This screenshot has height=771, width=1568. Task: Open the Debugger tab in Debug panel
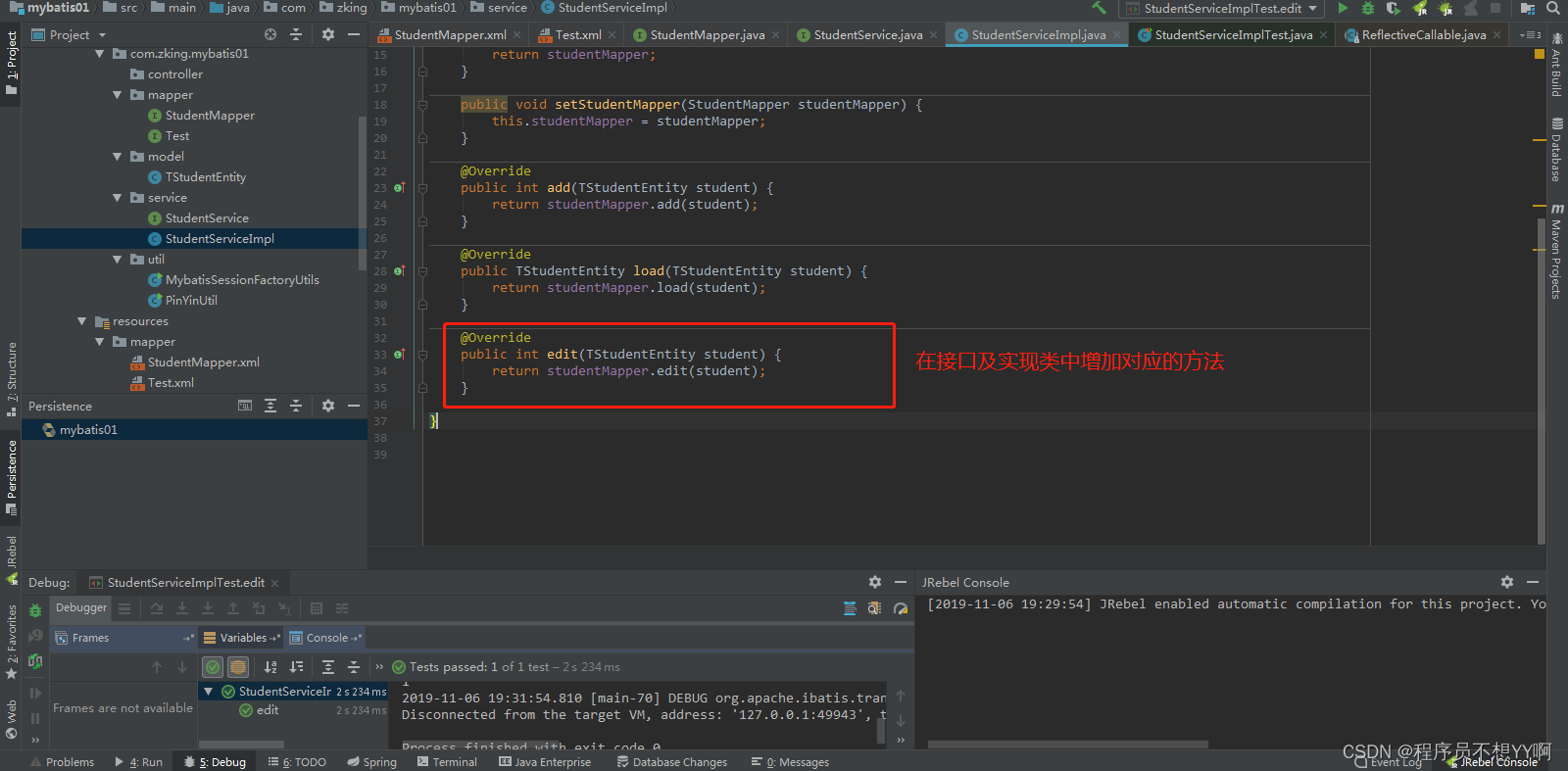(x=81, y=608)
